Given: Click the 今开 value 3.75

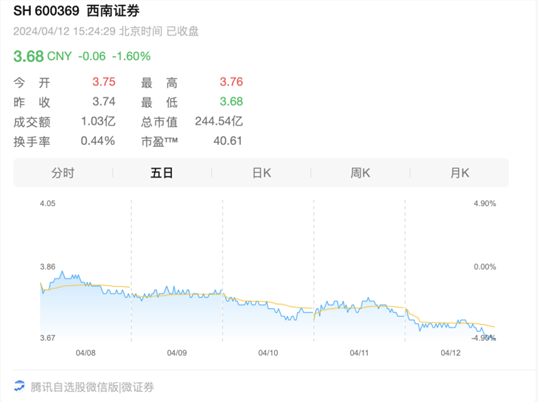Looking at the screenshot, I should (104, 82).
